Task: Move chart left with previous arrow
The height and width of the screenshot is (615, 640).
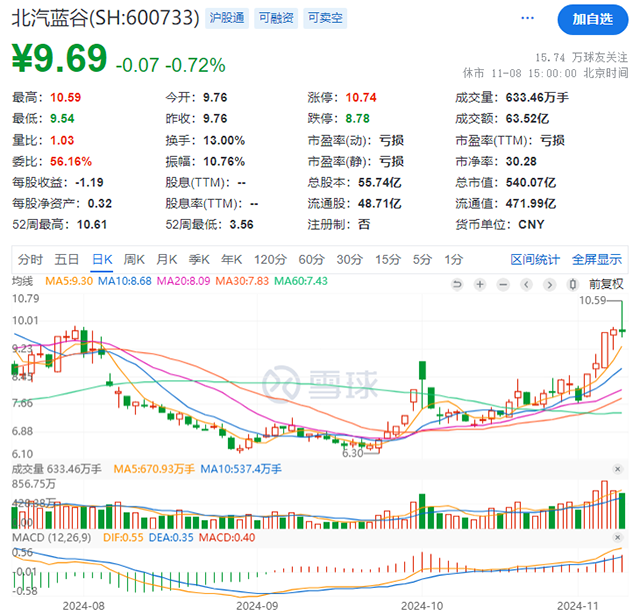Action: [x=527, y=284]
